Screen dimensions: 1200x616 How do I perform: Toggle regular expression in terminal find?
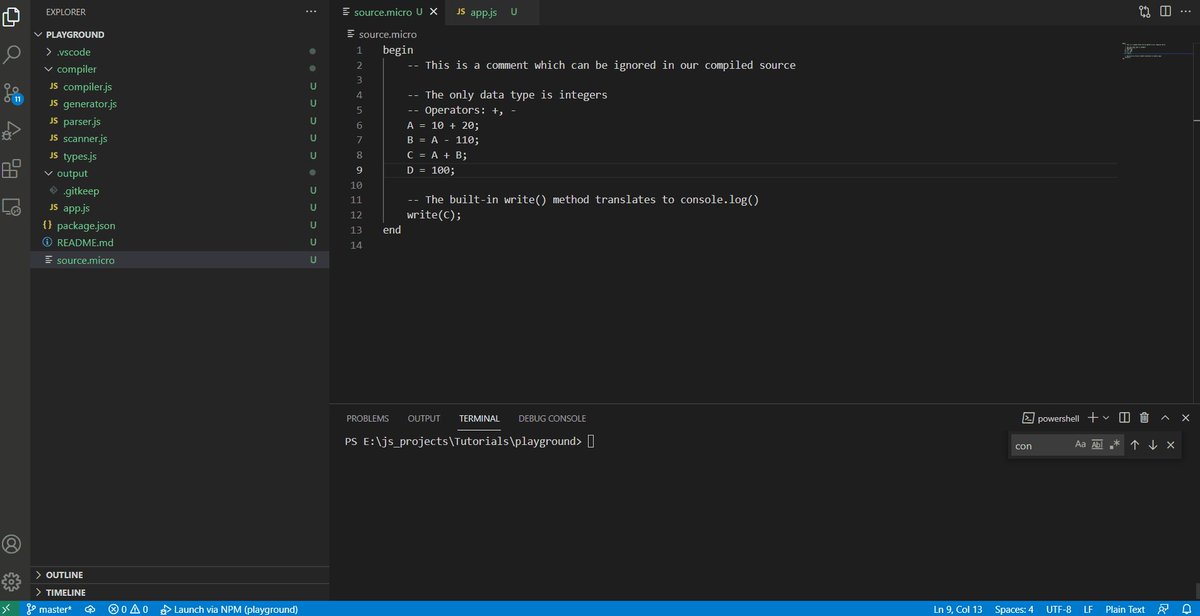tap(1115, 445)
